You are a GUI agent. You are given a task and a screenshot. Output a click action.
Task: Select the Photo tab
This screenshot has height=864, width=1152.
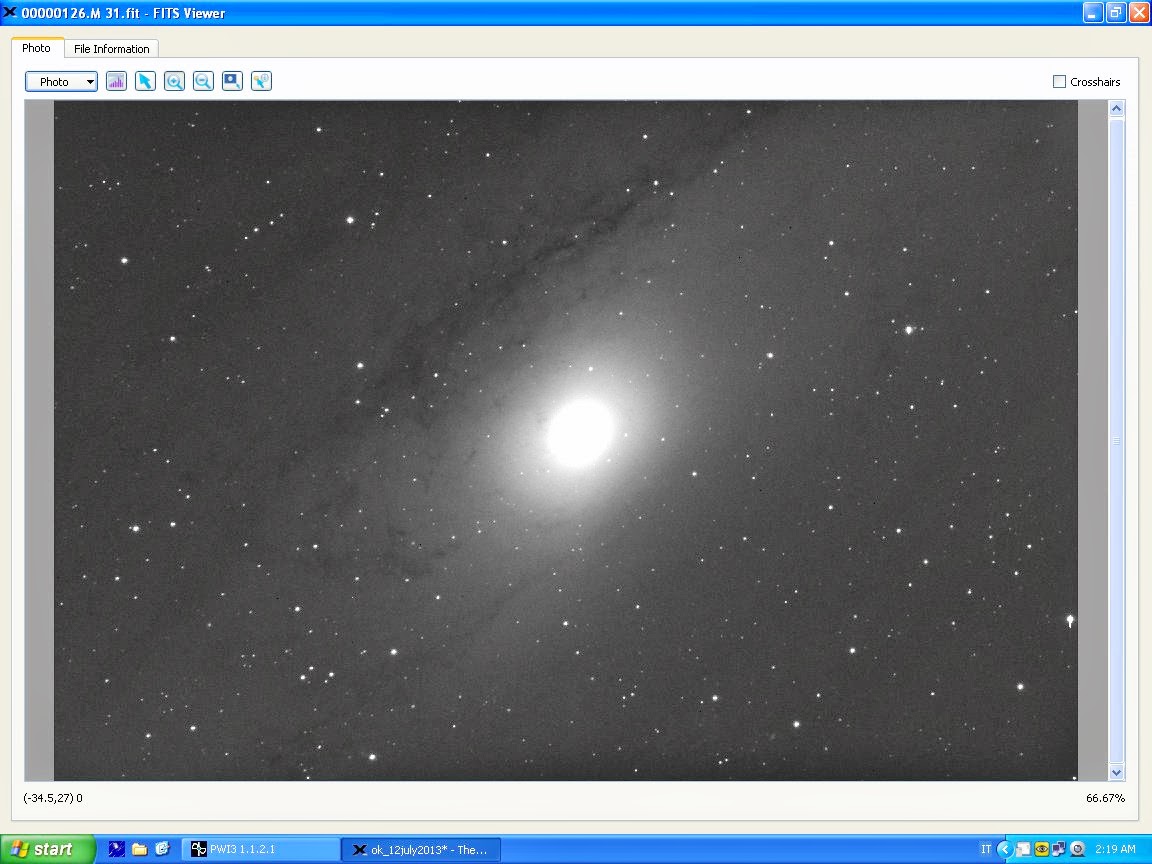[37, 48]
